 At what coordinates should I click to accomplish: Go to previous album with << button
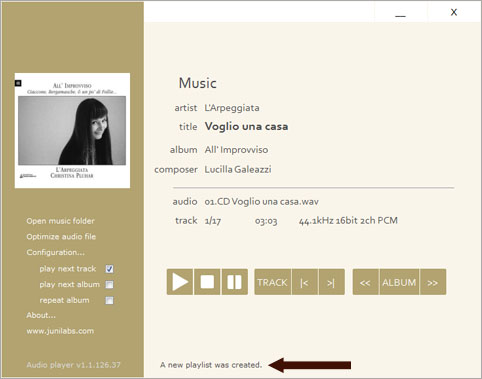pyautogui.click(x=366, y=282)
